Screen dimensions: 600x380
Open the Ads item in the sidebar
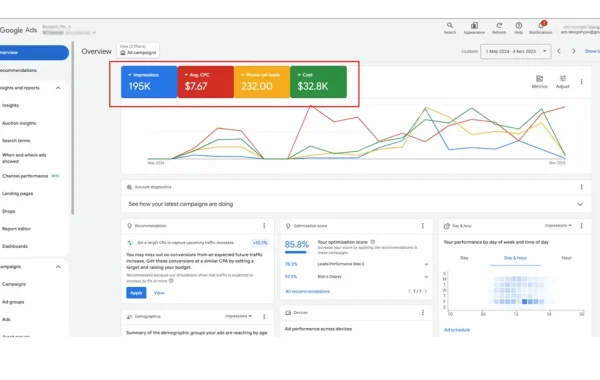point(6,320)
